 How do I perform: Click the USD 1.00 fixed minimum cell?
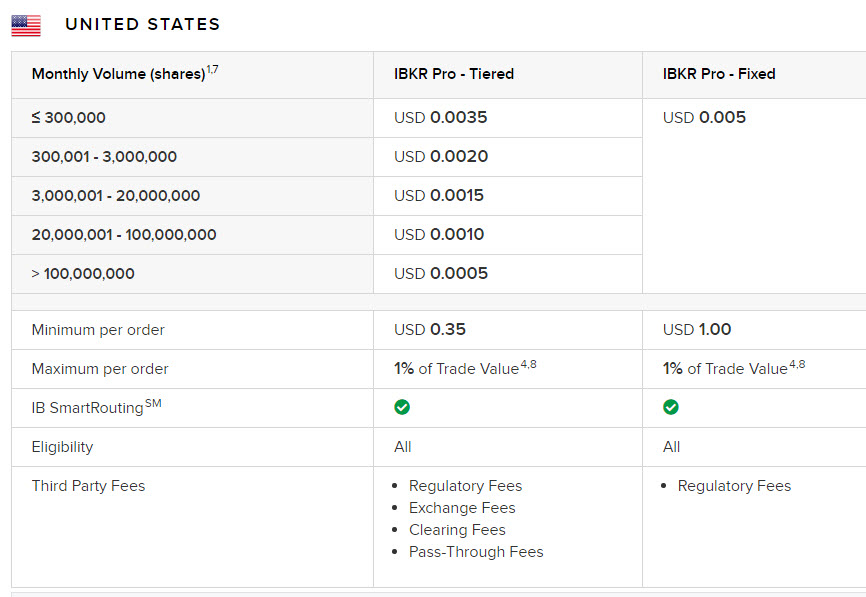[x=697, y=330]
